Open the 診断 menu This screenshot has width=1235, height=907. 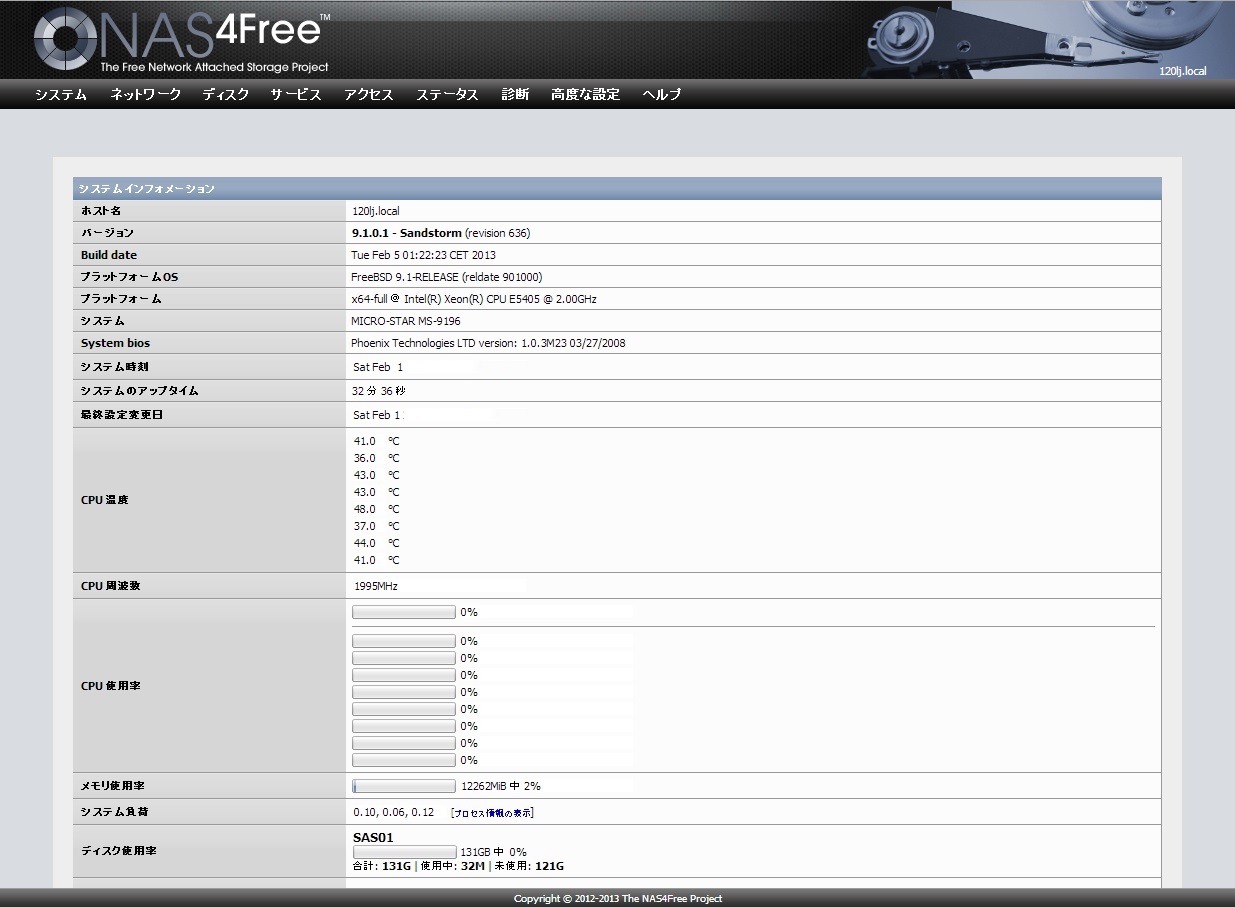pos(515,94)
